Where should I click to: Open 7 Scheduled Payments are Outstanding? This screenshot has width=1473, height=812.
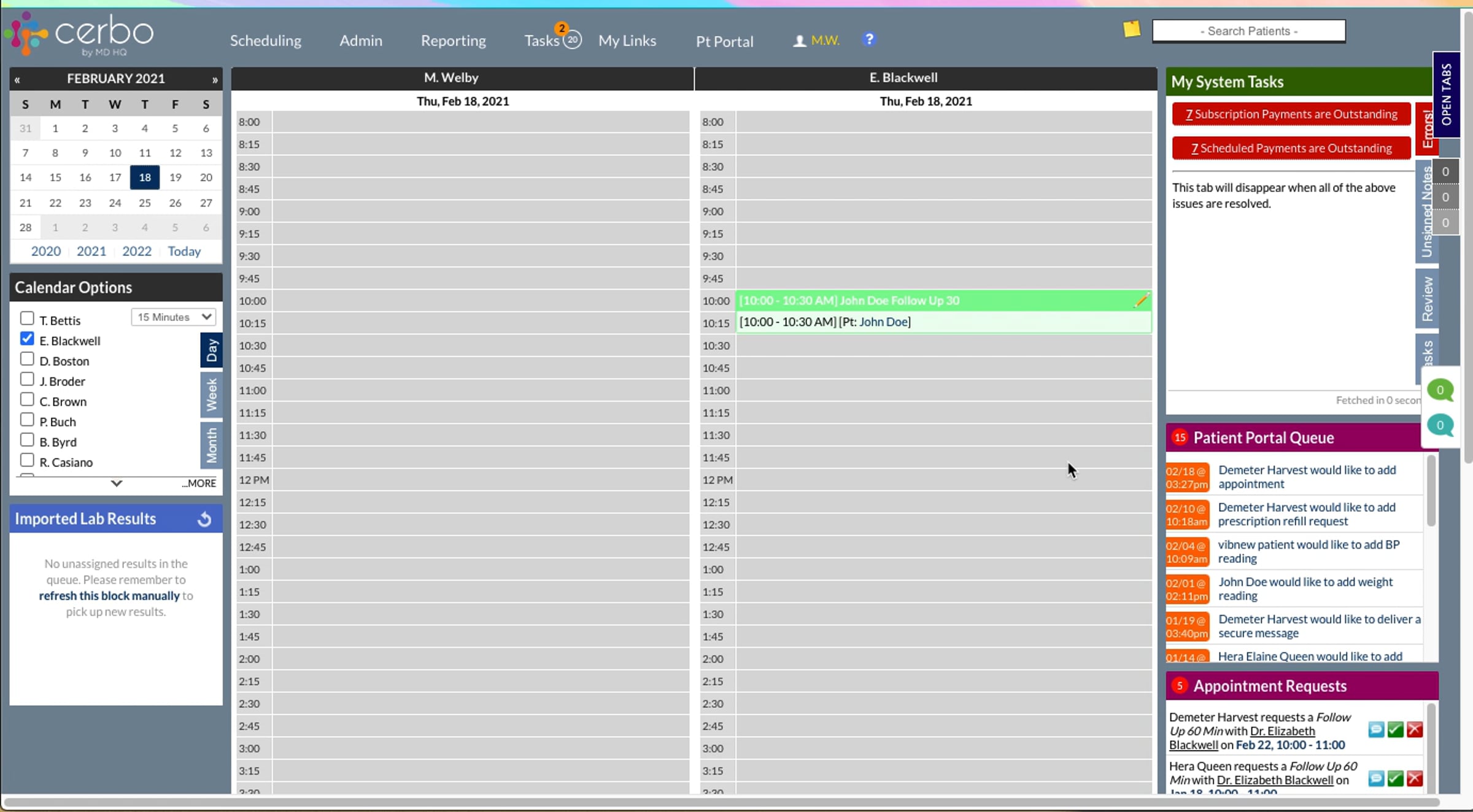tap(1291, 148)
